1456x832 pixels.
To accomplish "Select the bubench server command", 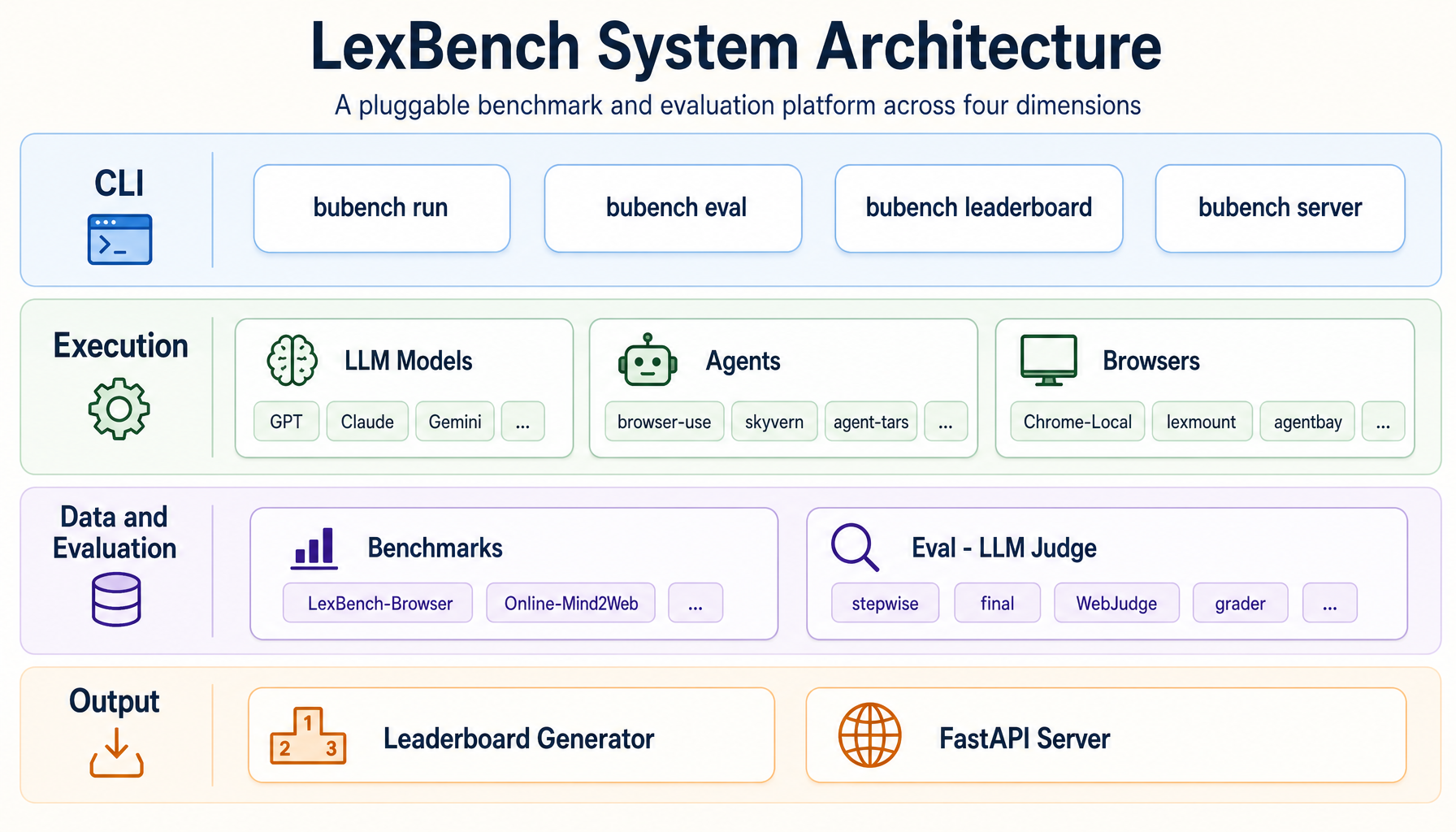I will (x=1280, y=208).
